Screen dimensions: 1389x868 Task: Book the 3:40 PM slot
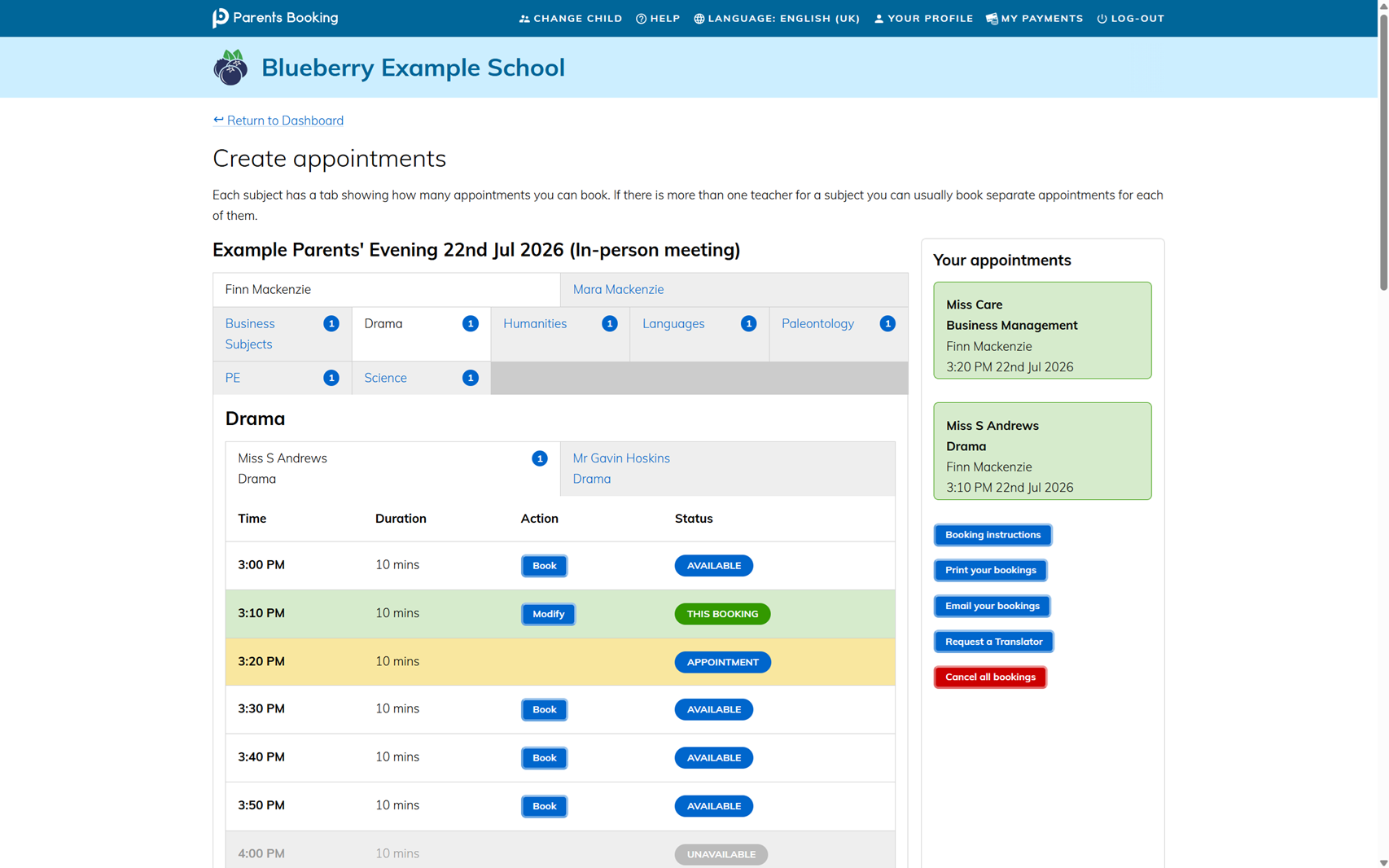coord(544,758)
